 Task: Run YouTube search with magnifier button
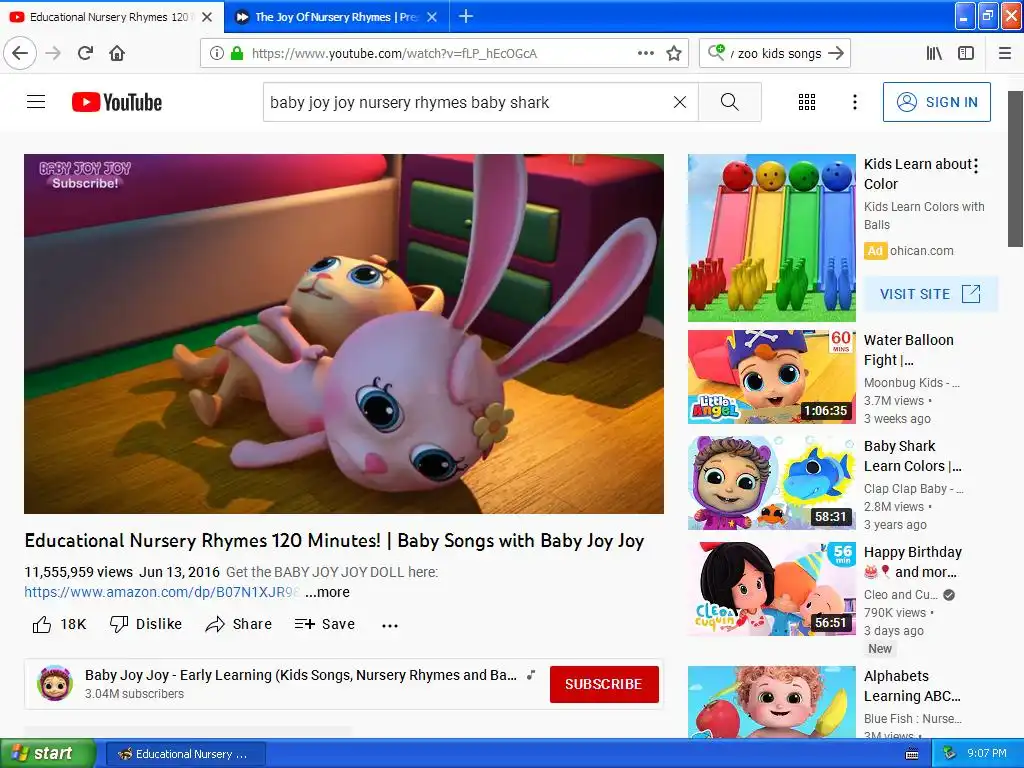730,102
